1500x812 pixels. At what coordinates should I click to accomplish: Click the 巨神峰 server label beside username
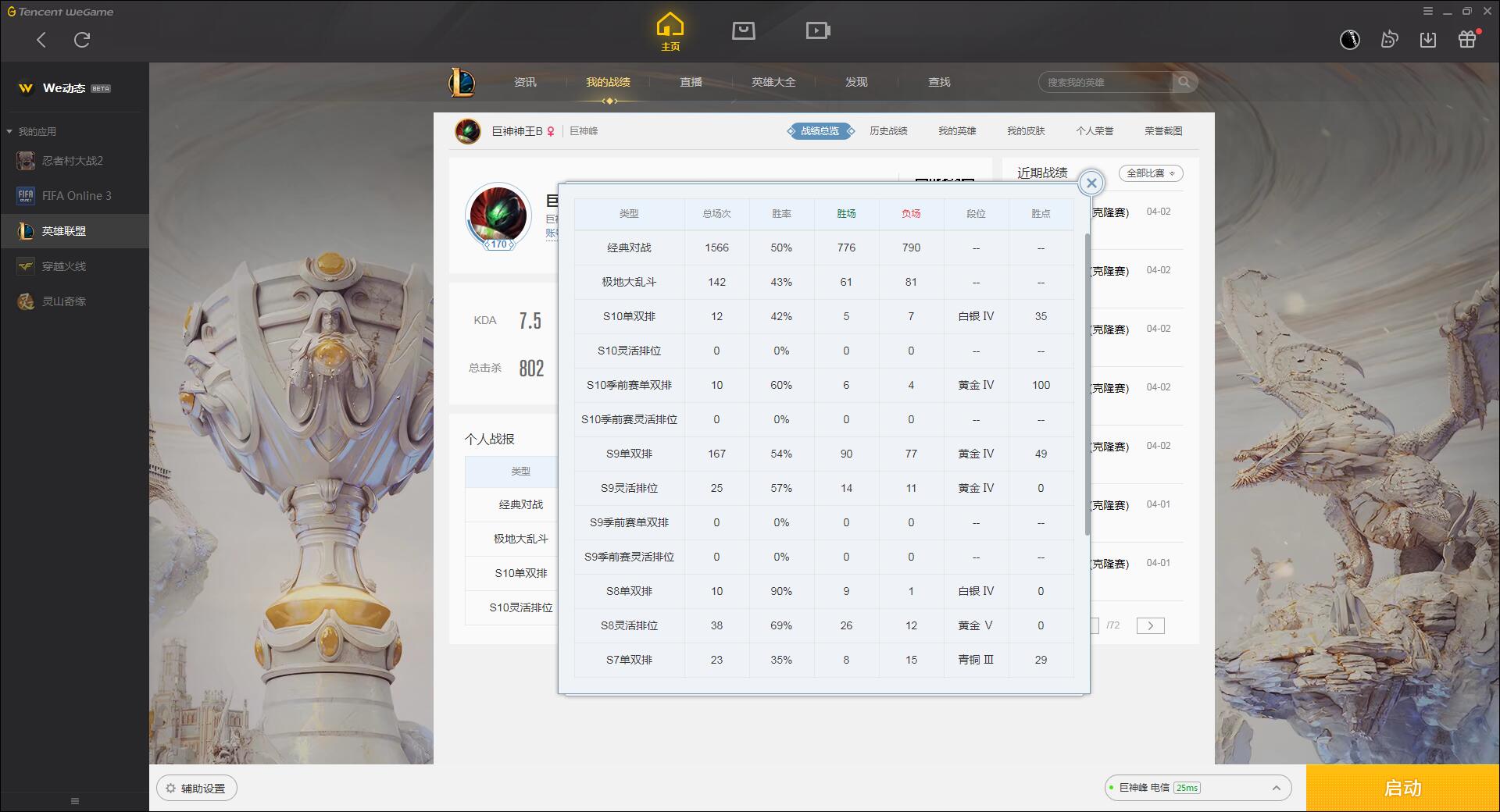pyautogui.click(x=584, y=131)
